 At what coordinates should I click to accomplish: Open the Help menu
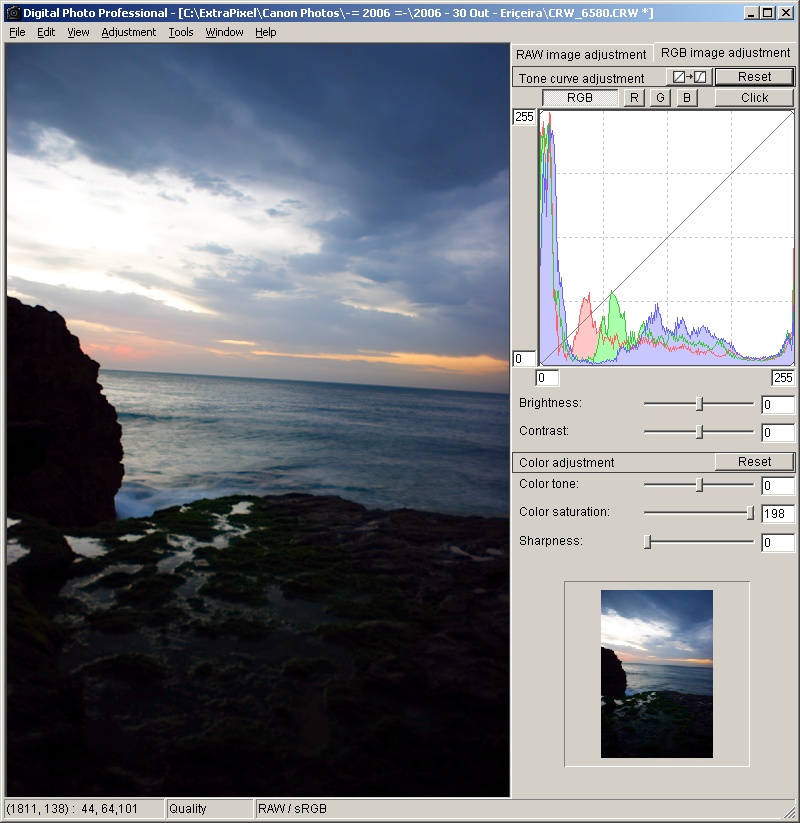(x=266, y=33)
